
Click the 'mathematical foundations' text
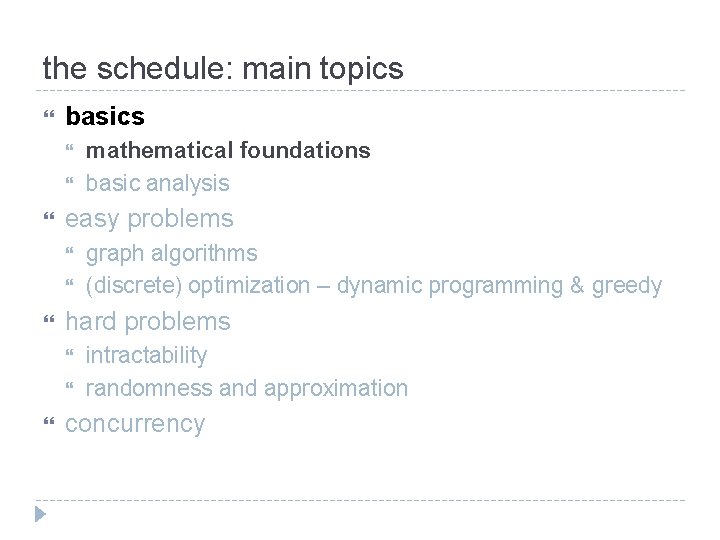(x=228, y=150)
